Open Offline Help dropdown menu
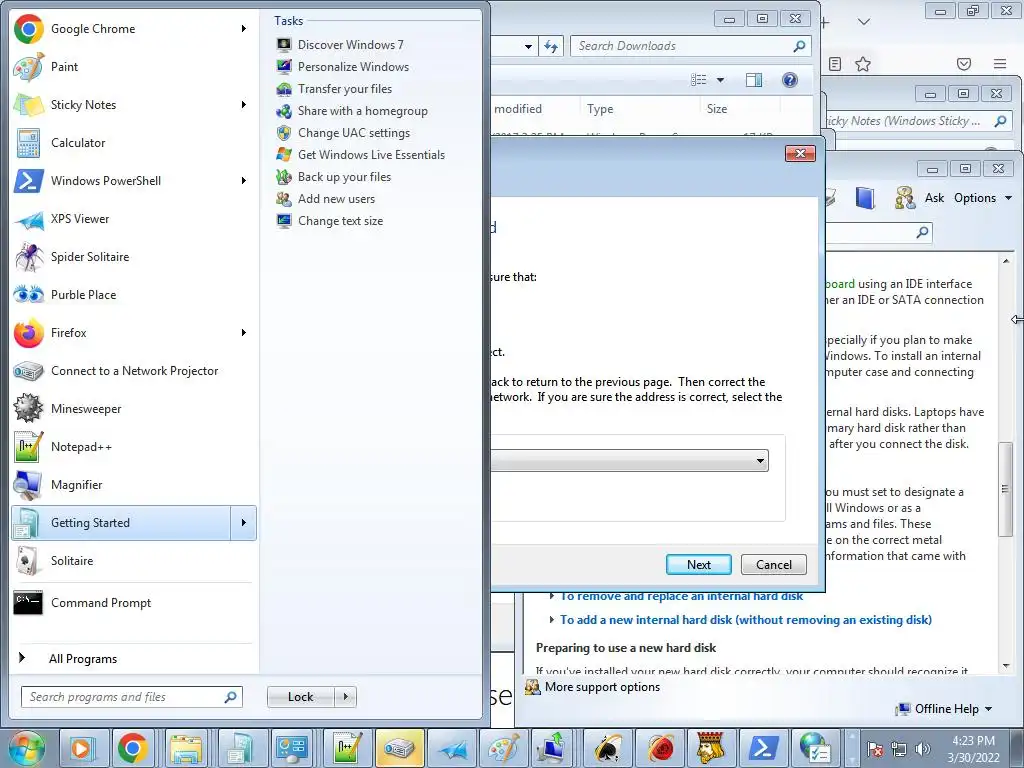This screenshot has height=768, width=1024. 944,709
